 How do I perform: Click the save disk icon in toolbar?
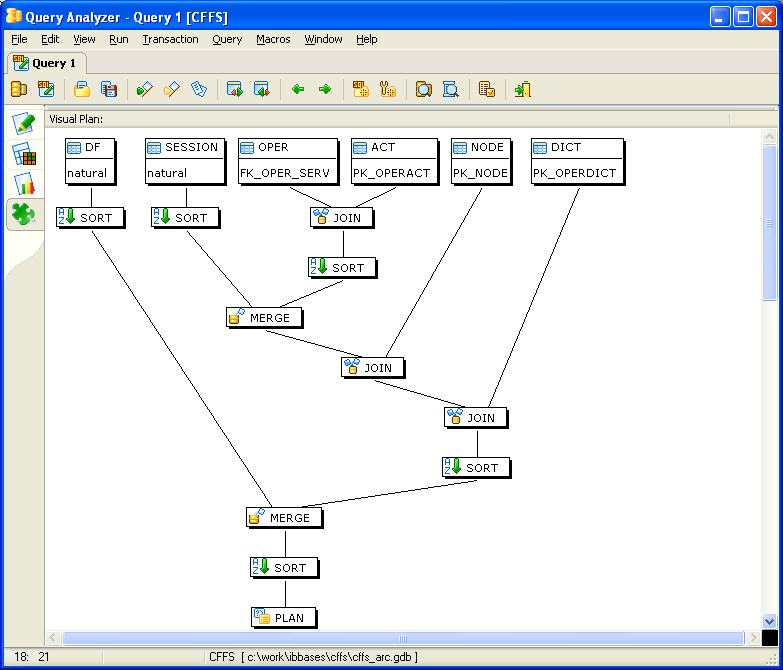pyautogui.click(x=109, y=90)
